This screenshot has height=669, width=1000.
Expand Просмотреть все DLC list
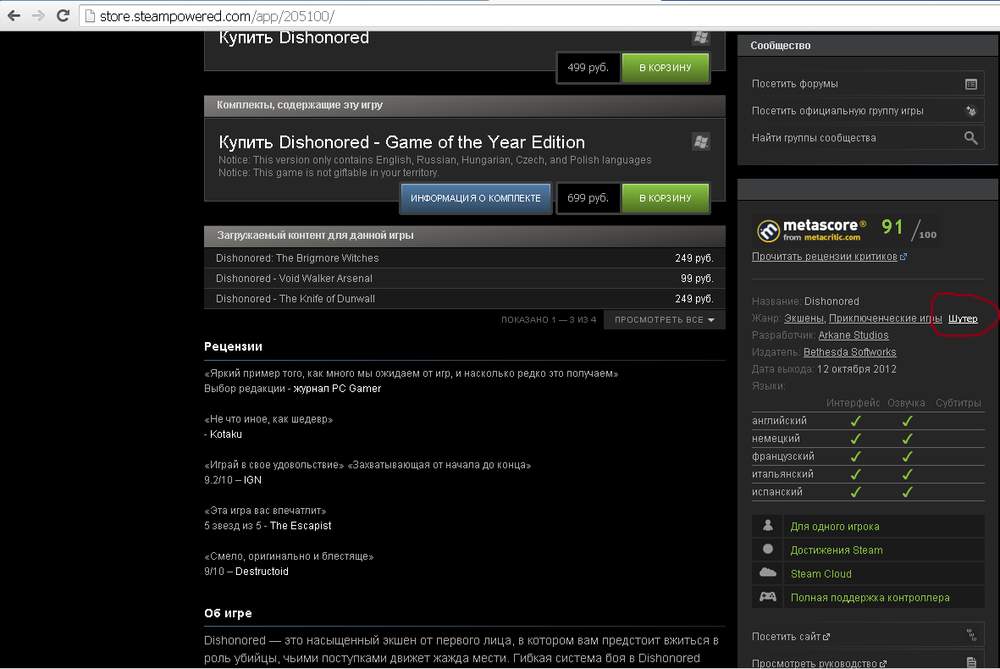[x=664, y=320]
